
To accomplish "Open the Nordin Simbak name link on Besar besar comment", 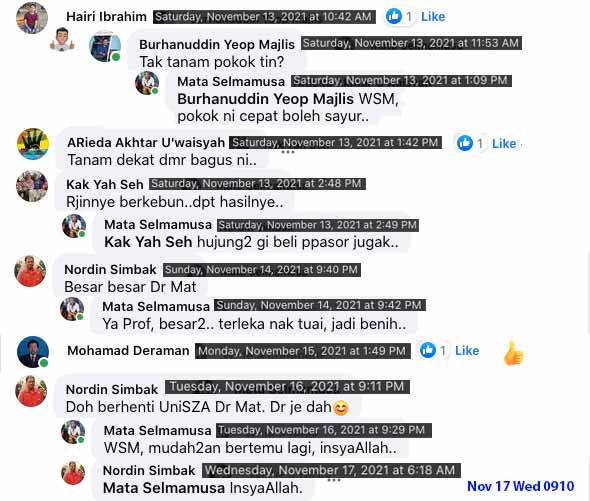I will 110,270.
